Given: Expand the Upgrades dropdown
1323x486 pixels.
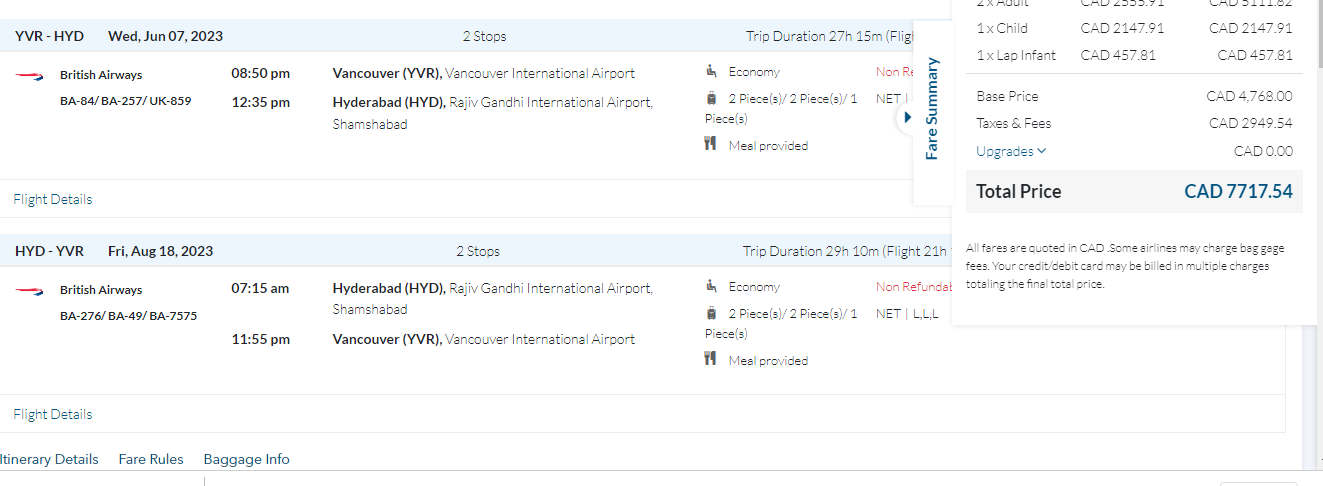Looking at the screenshot, I should (1011, 152).
